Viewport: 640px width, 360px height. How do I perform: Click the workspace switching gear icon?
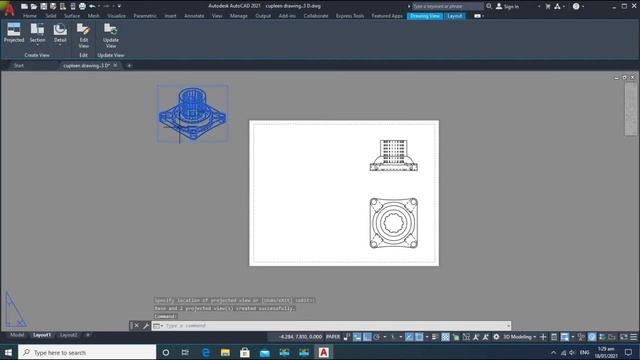click(x=496, y=337)
